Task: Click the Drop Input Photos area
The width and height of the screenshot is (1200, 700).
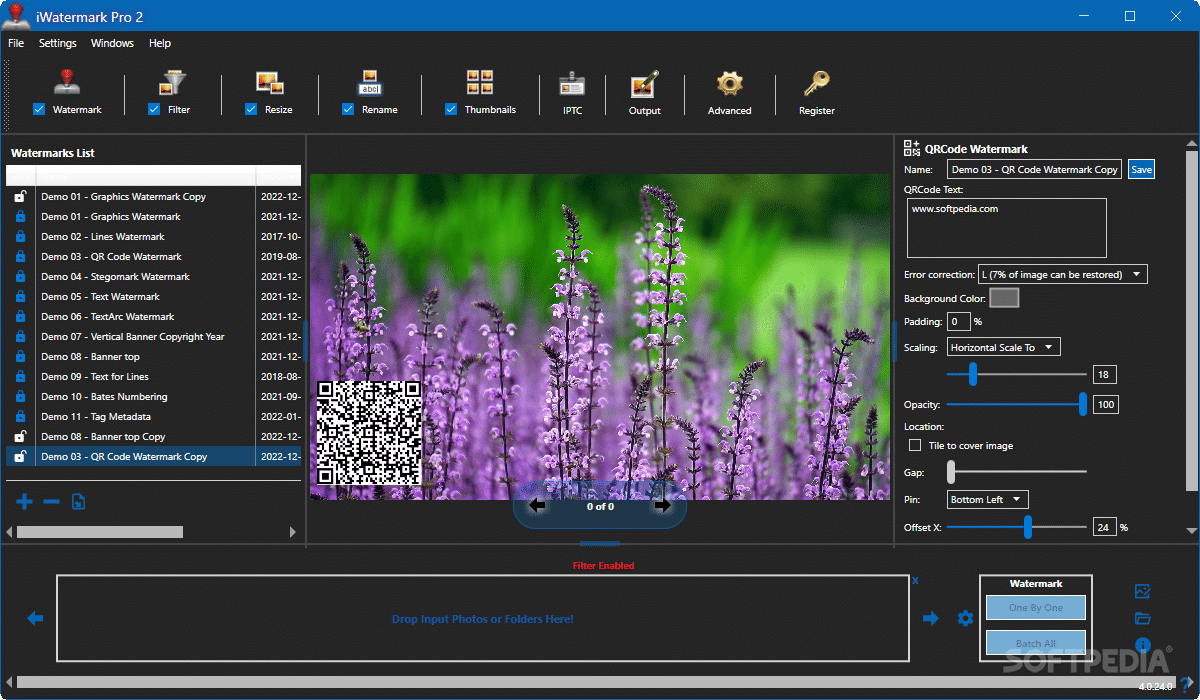Action: (483, 619)
